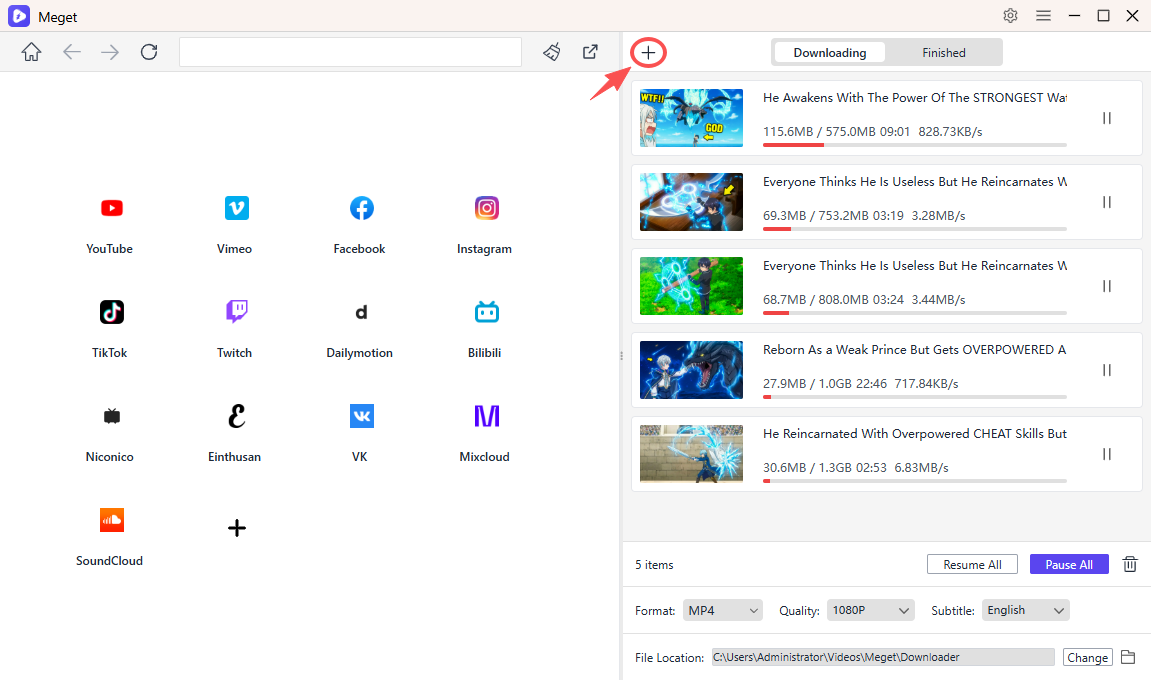Open the download folder location

pyautogui.click(x=1128, y=657)
